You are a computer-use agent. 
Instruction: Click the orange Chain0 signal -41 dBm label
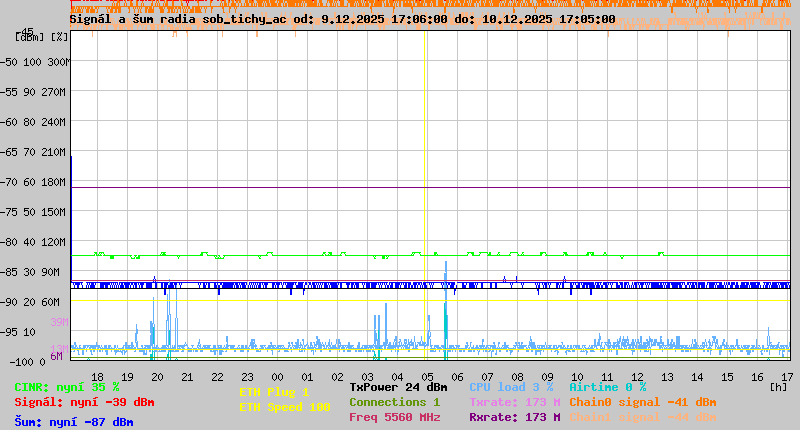point(642,402)
